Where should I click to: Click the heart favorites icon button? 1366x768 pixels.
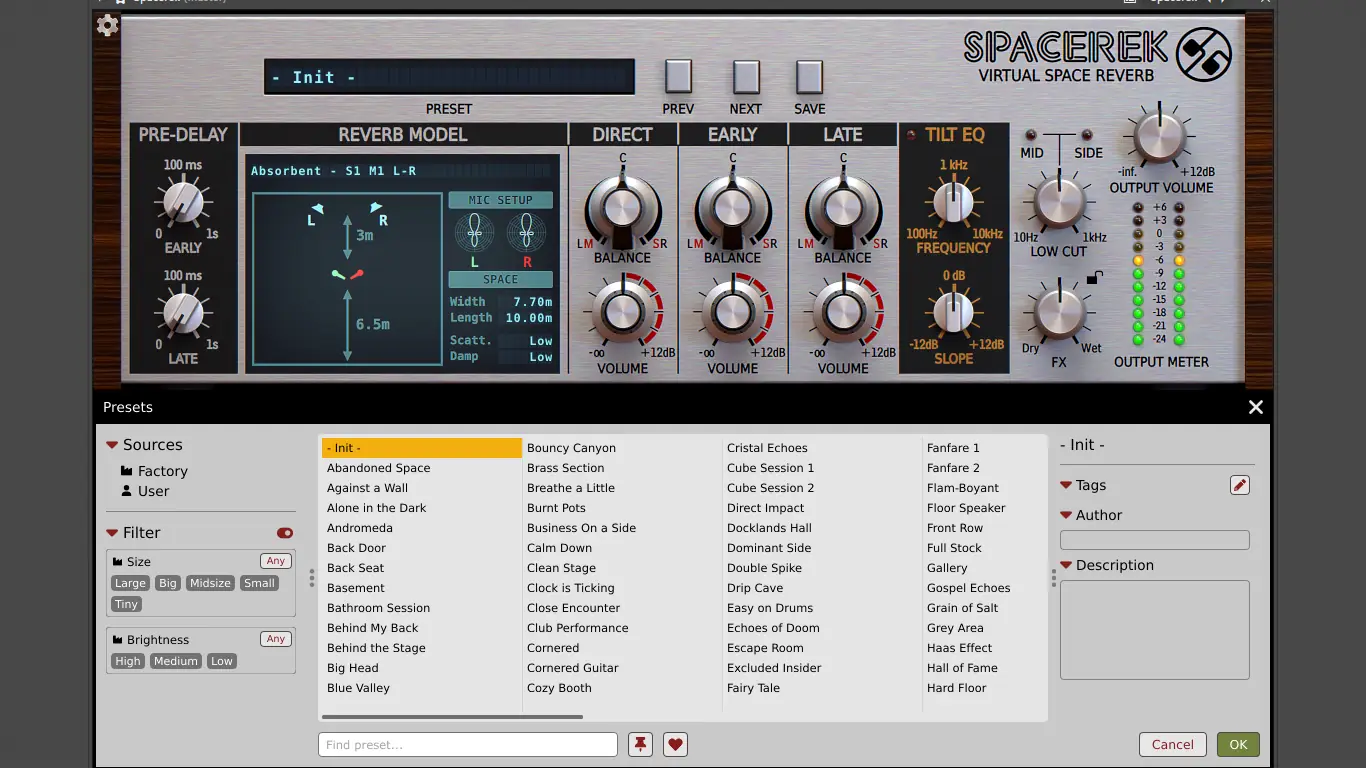(675, 744)
